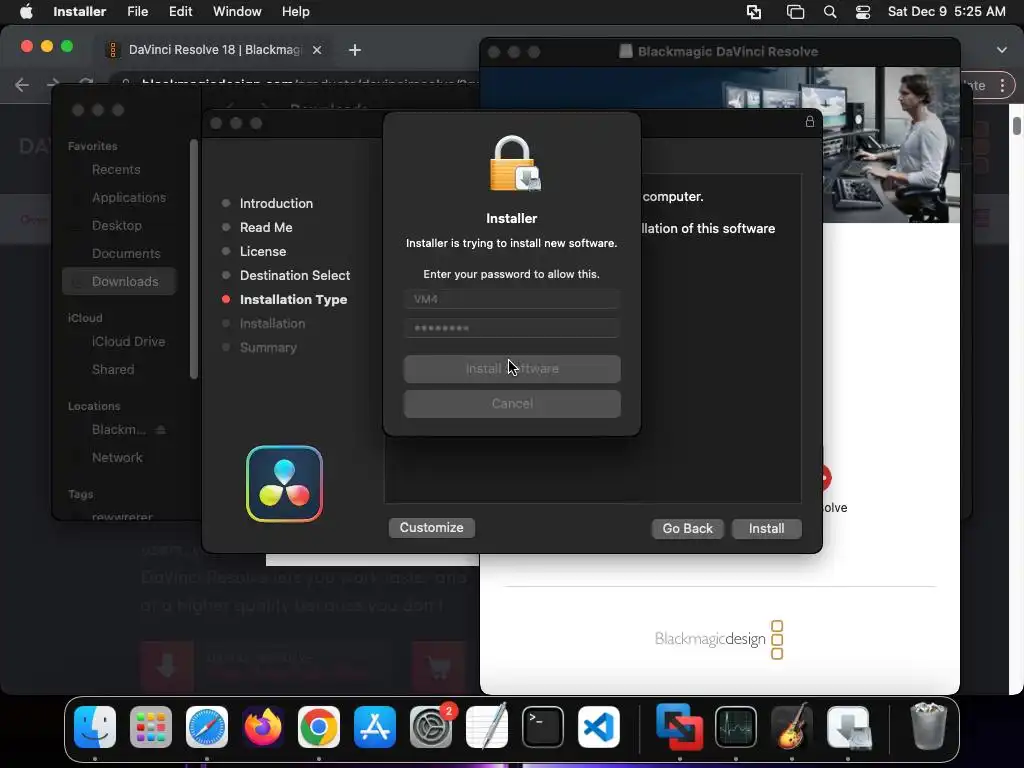Open System Settings with badge in Dock
Viewport: 1024px width, 768px height.
point(431,727)
